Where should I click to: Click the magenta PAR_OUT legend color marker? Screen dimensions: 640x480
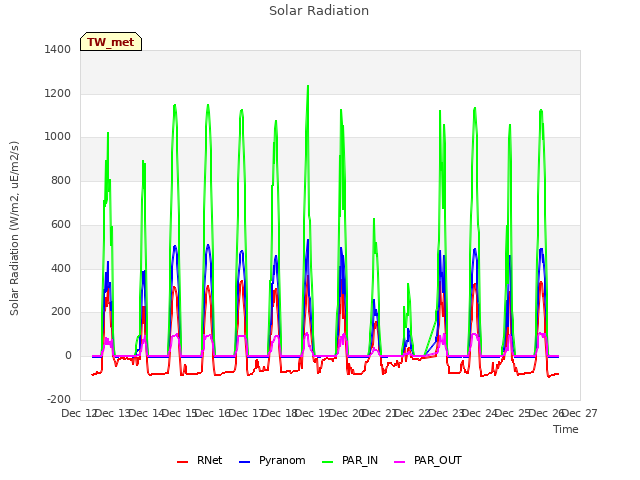(400, 462)
